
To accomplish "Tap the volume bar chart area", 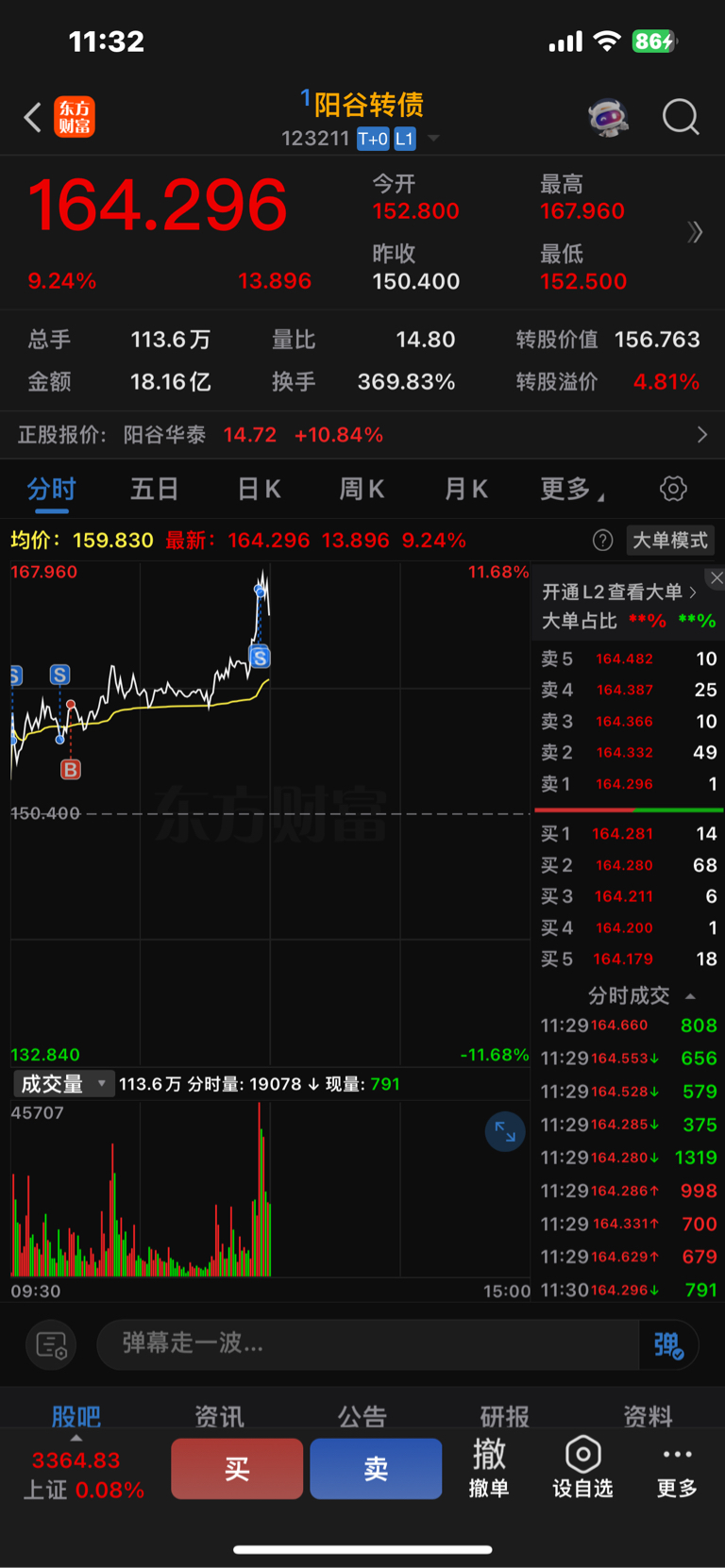I will tap(270, 1189).
